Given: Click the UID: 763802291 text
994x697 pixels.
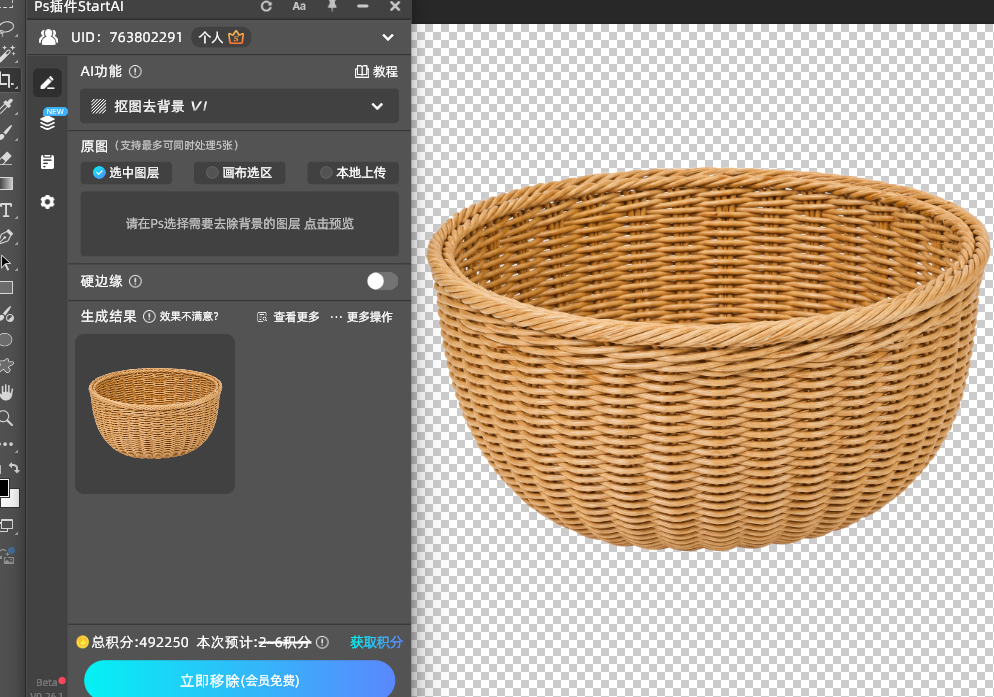Looking at the screenshot, I should click(127, 37).
